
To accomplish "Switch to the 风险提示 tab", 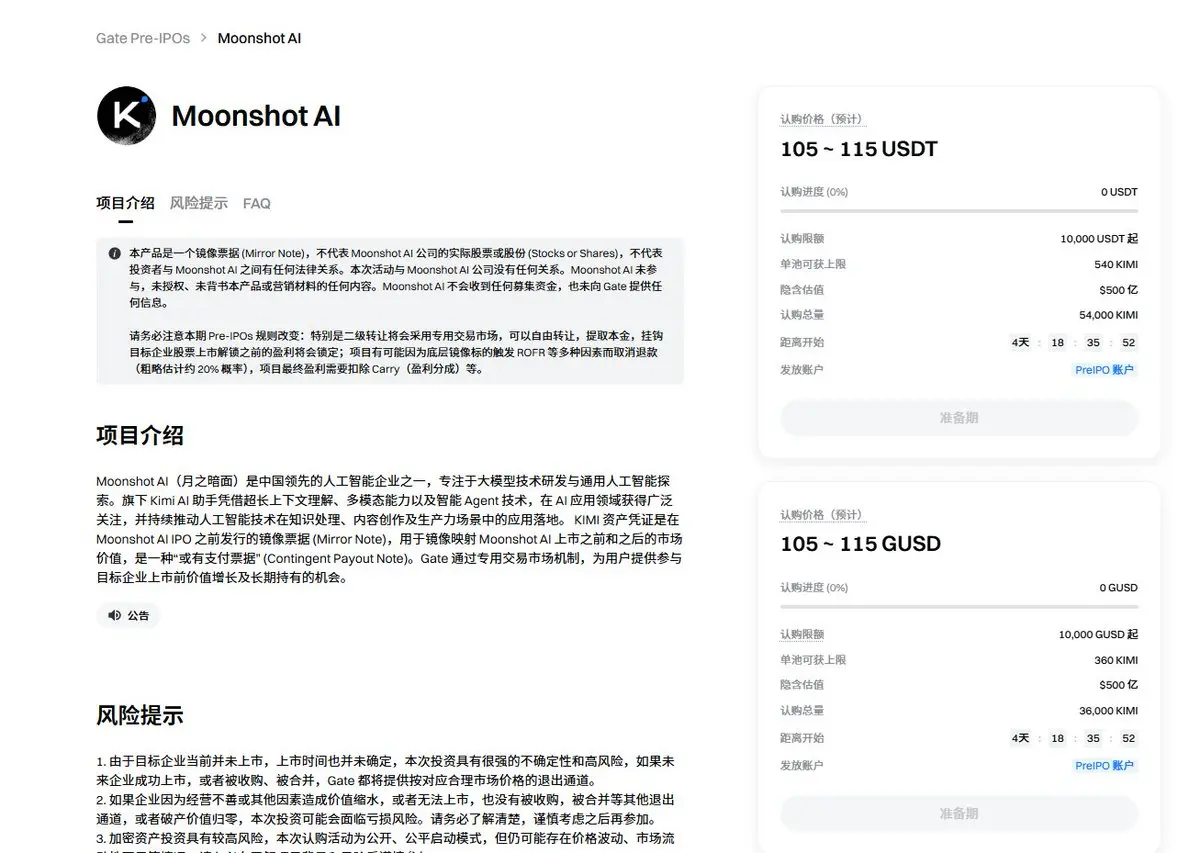I will 198,203.
